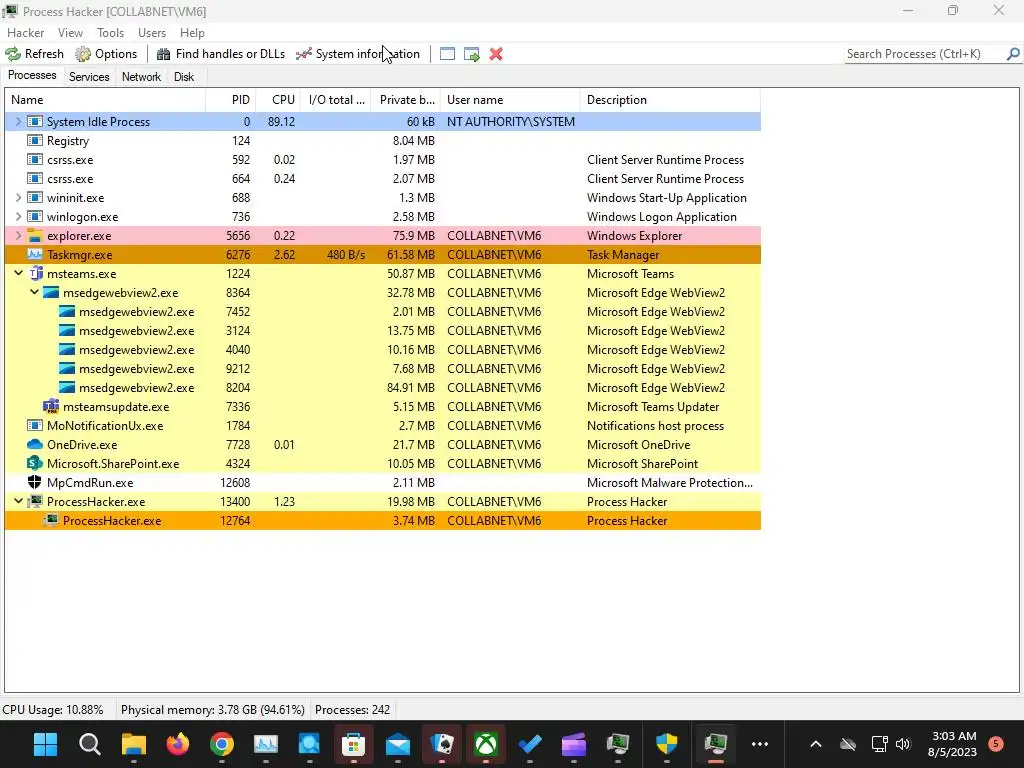Image resolution: width=1024 pixels, height=768 pixels.
Task: Click the find window toolbar icon
Action: coord(447,54)
